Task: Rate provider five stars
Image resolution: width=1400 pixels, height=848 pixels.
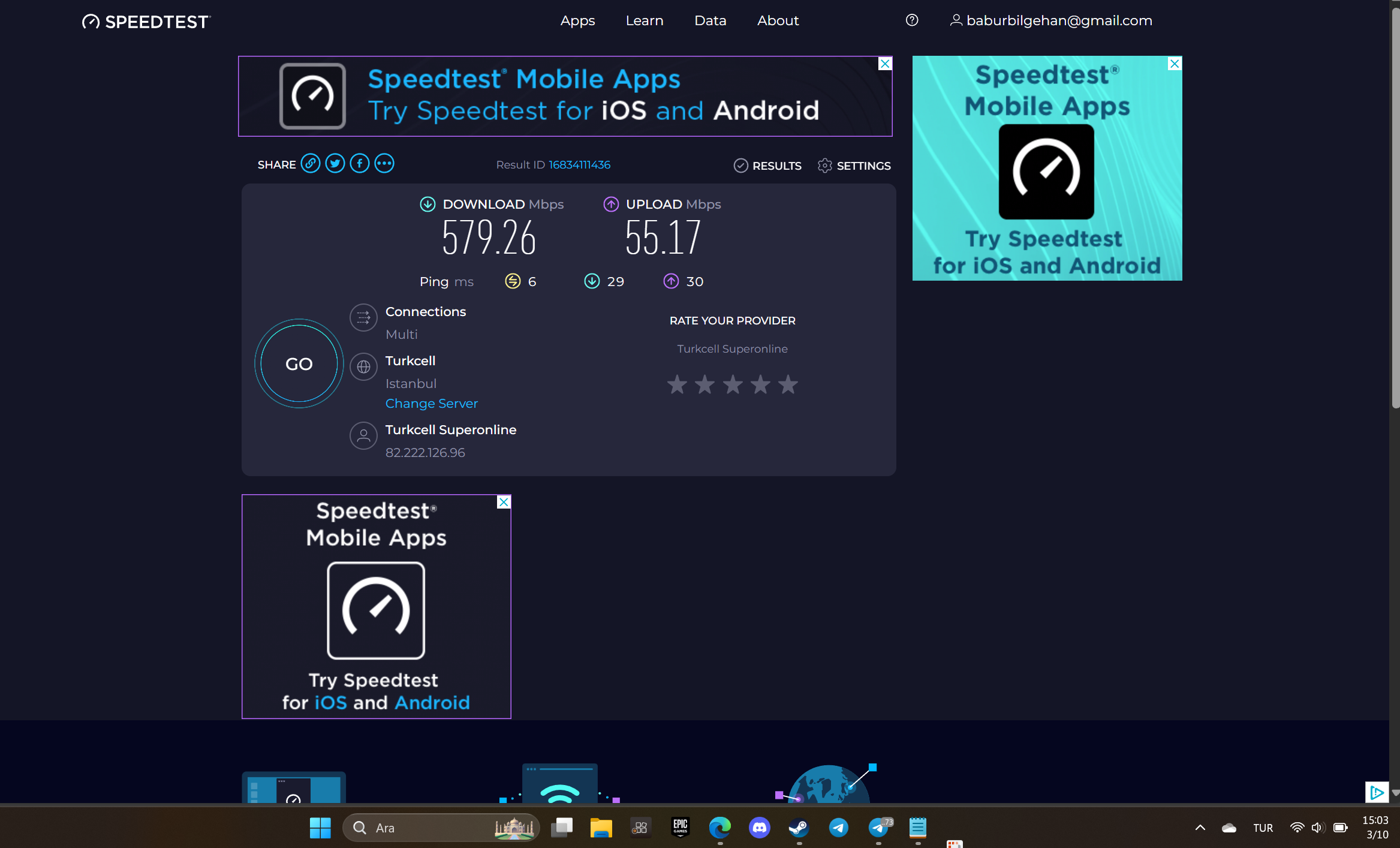Action: point(788,384)
